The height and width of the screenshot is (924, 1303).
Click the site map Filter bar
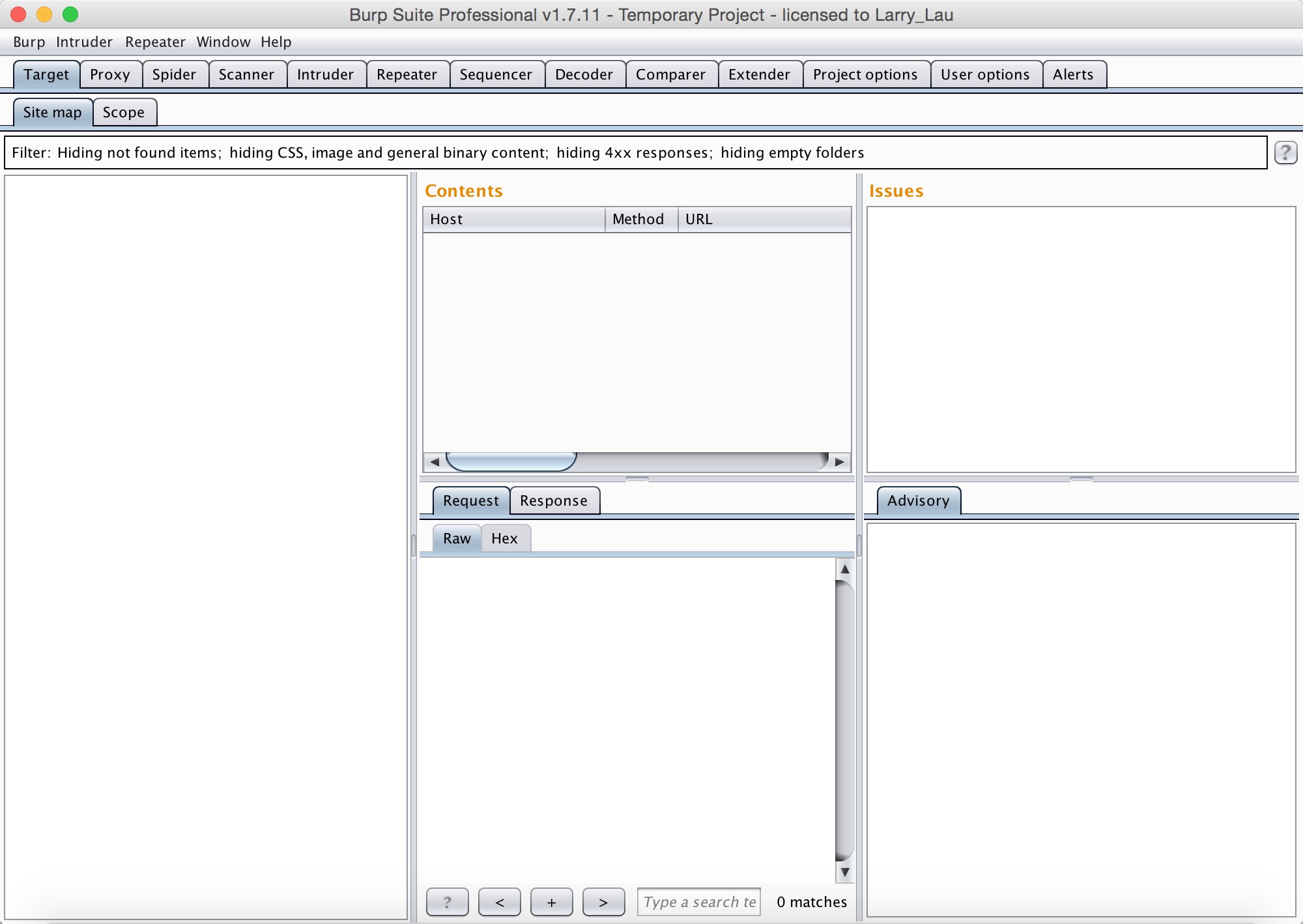pyautogui.click(x=635, y=152)
